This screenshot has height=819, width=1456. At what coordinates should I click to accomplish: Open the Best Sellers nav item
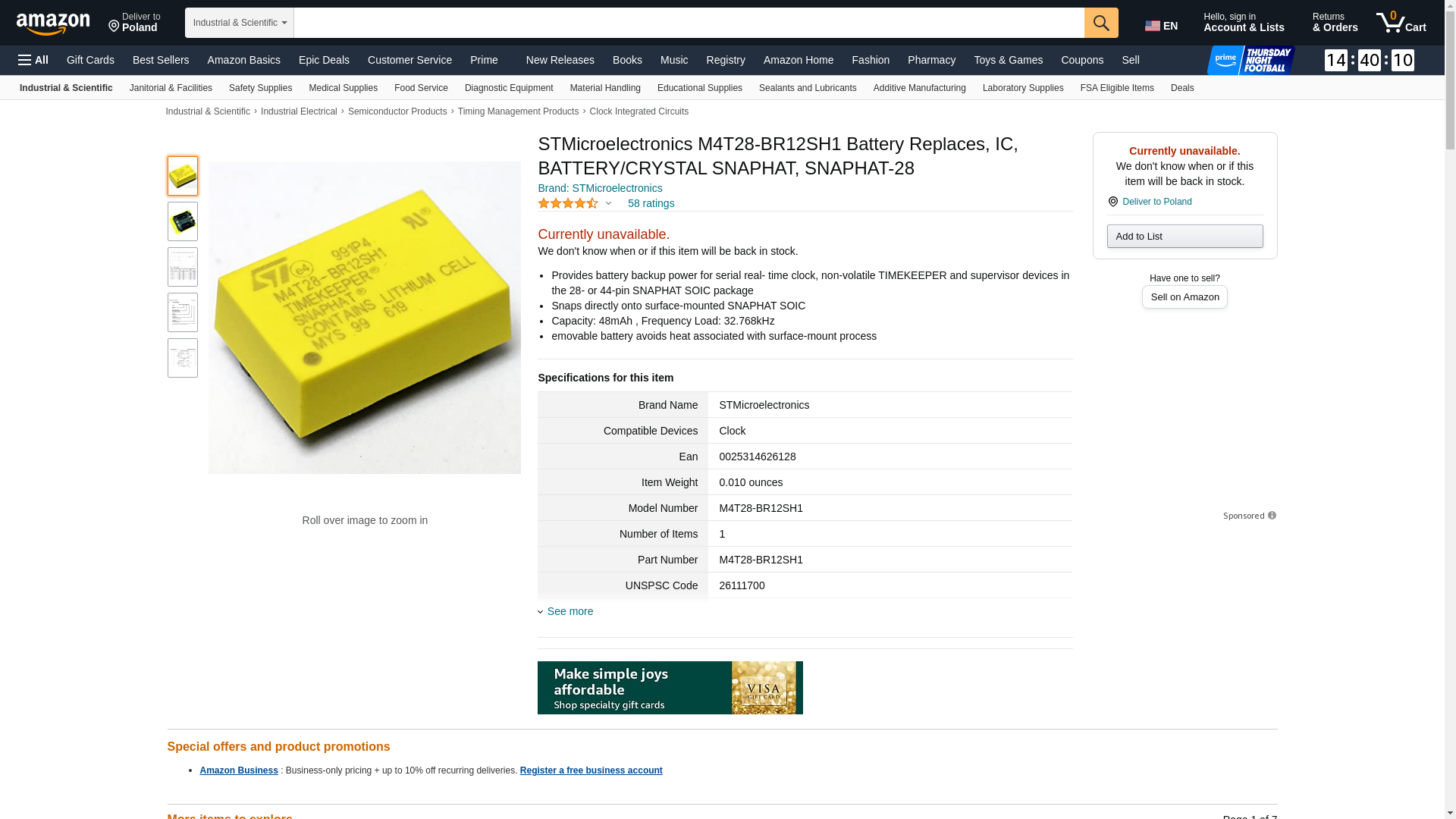161,60
